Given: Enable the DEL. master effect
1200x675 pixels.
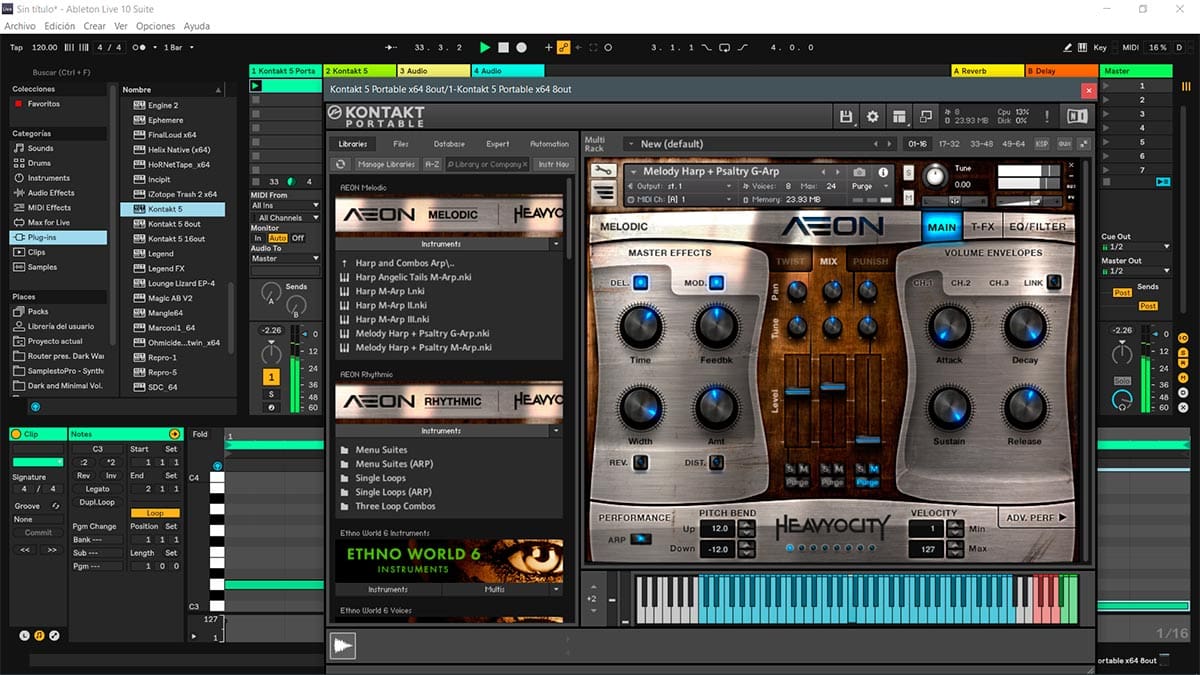Looking at the screenshot, I should (640, 283).
